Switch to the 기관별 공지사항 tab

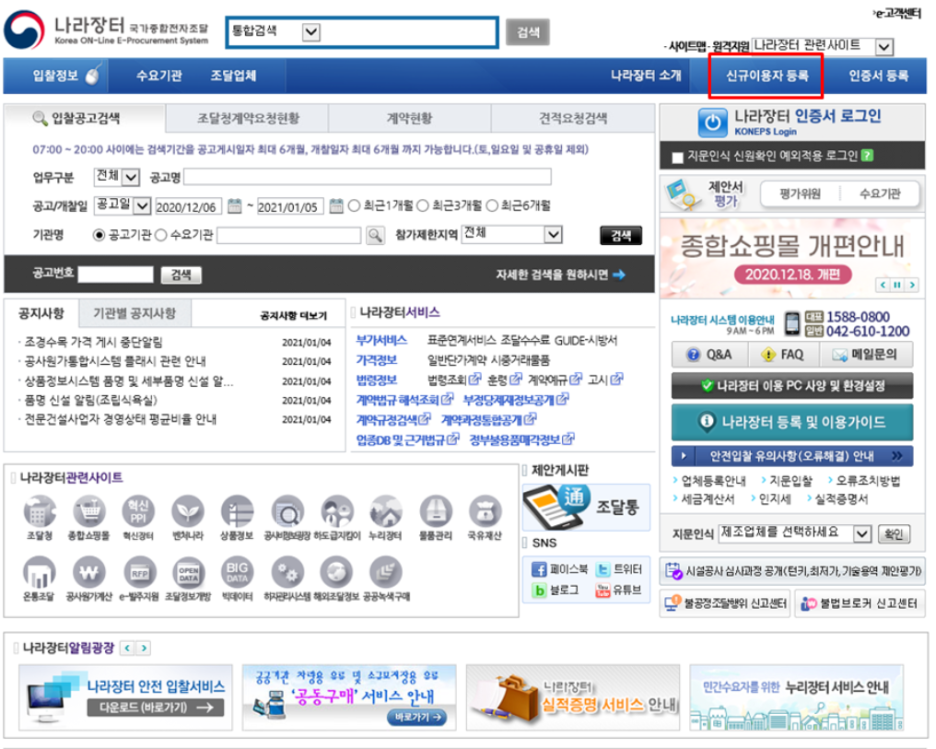pos(134,313)
